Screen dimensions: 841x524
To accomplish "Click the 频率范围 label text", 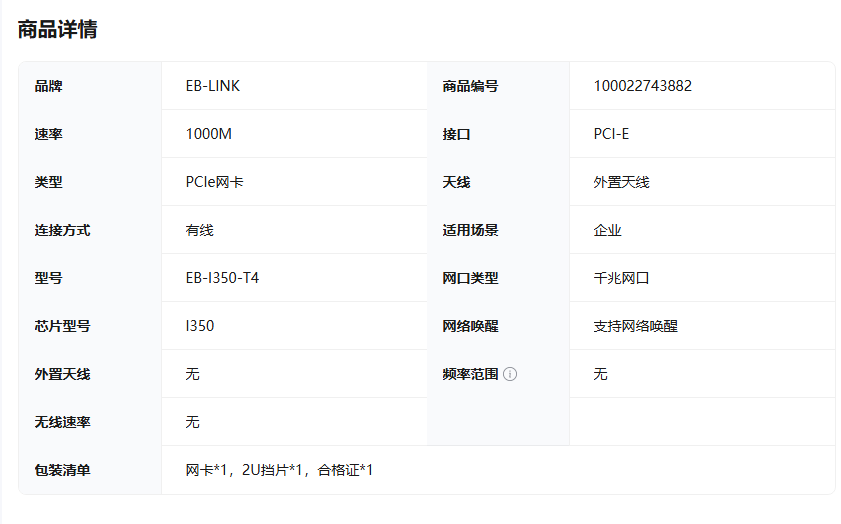I will [x=470, y=374].
